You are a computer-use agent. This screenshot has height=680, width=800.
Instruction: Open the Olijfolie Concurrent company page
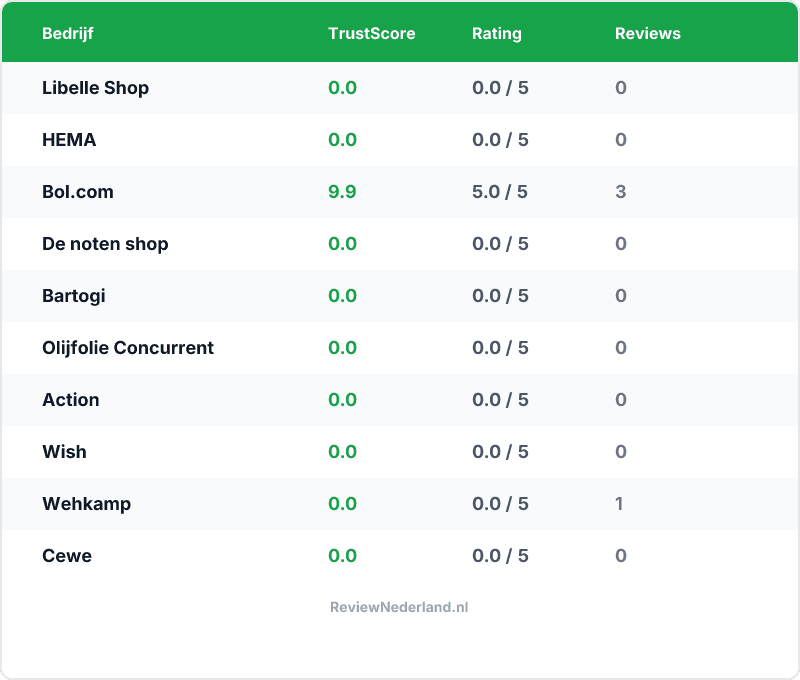(126, 348)
